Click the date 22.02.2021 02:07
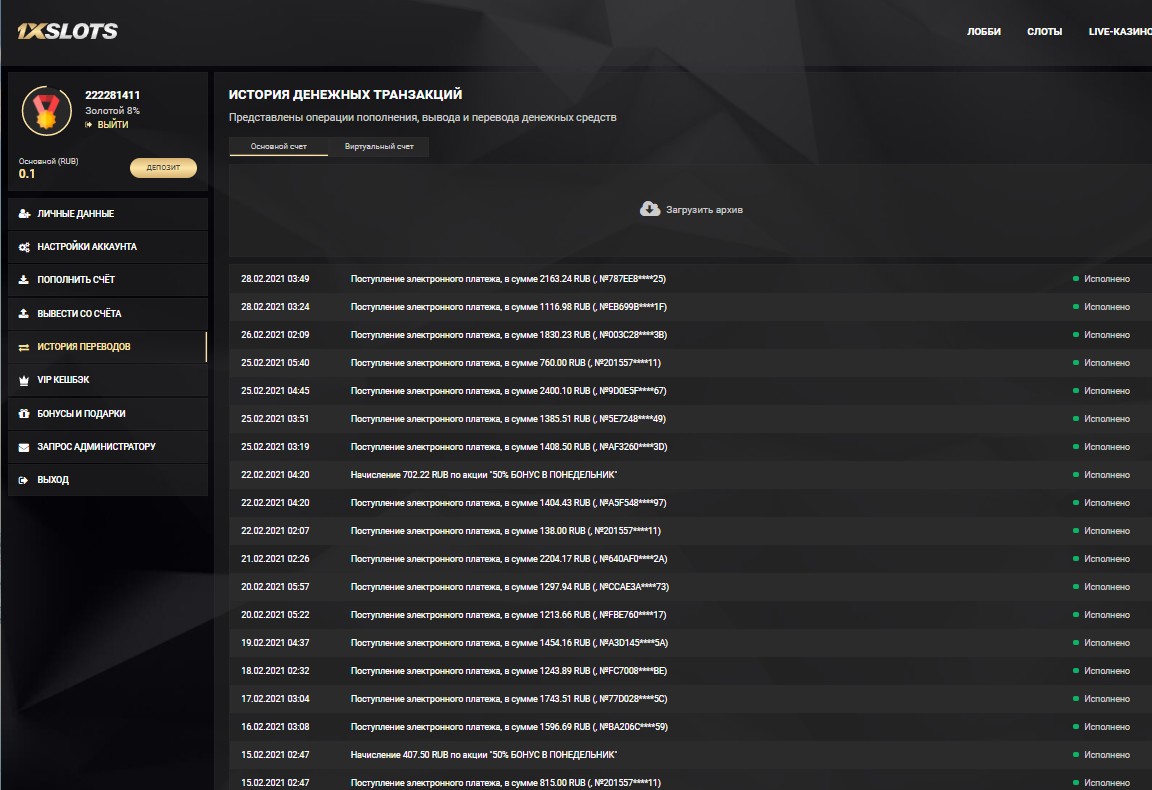Screen dimensions: 1152x790 (x=275, y=531)
